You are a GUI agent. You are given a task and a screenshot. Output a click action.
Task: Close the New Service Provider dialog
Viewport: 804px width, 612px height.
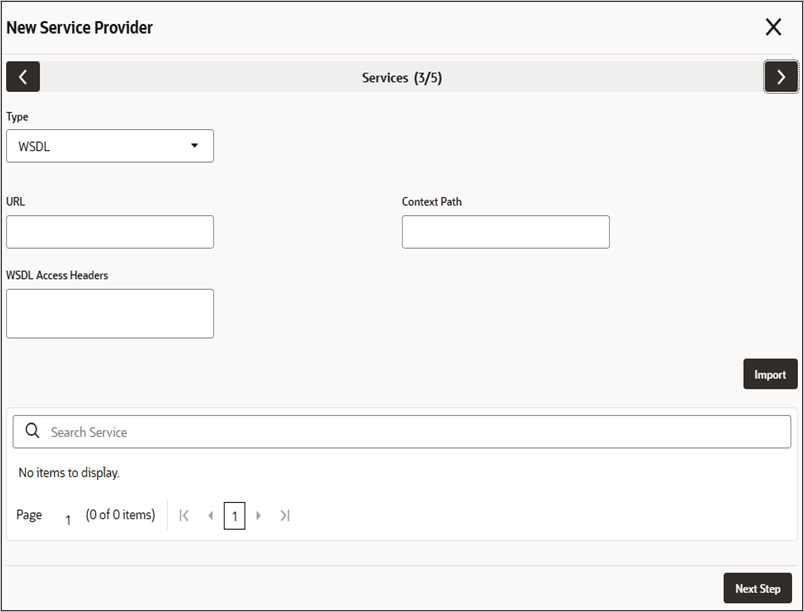773,27
